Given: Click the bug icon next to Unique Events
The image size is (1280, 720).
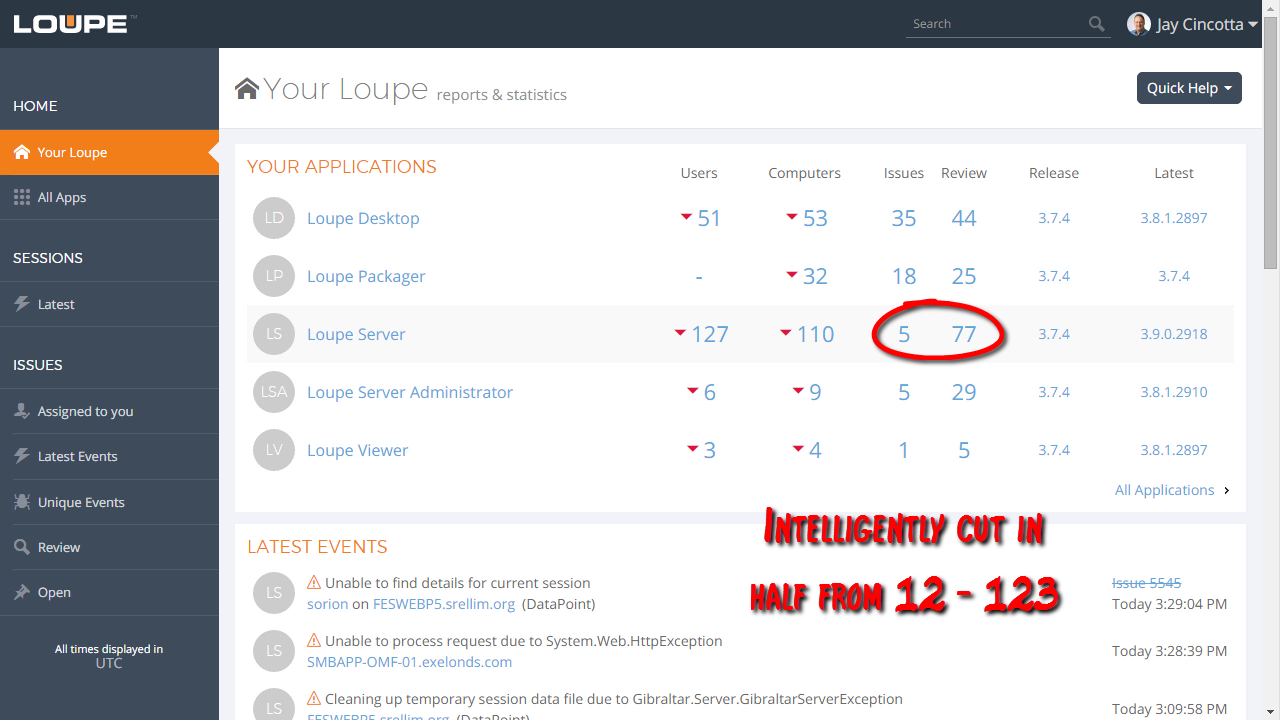Looking at the screenshot, I should (x=21, y=502).
